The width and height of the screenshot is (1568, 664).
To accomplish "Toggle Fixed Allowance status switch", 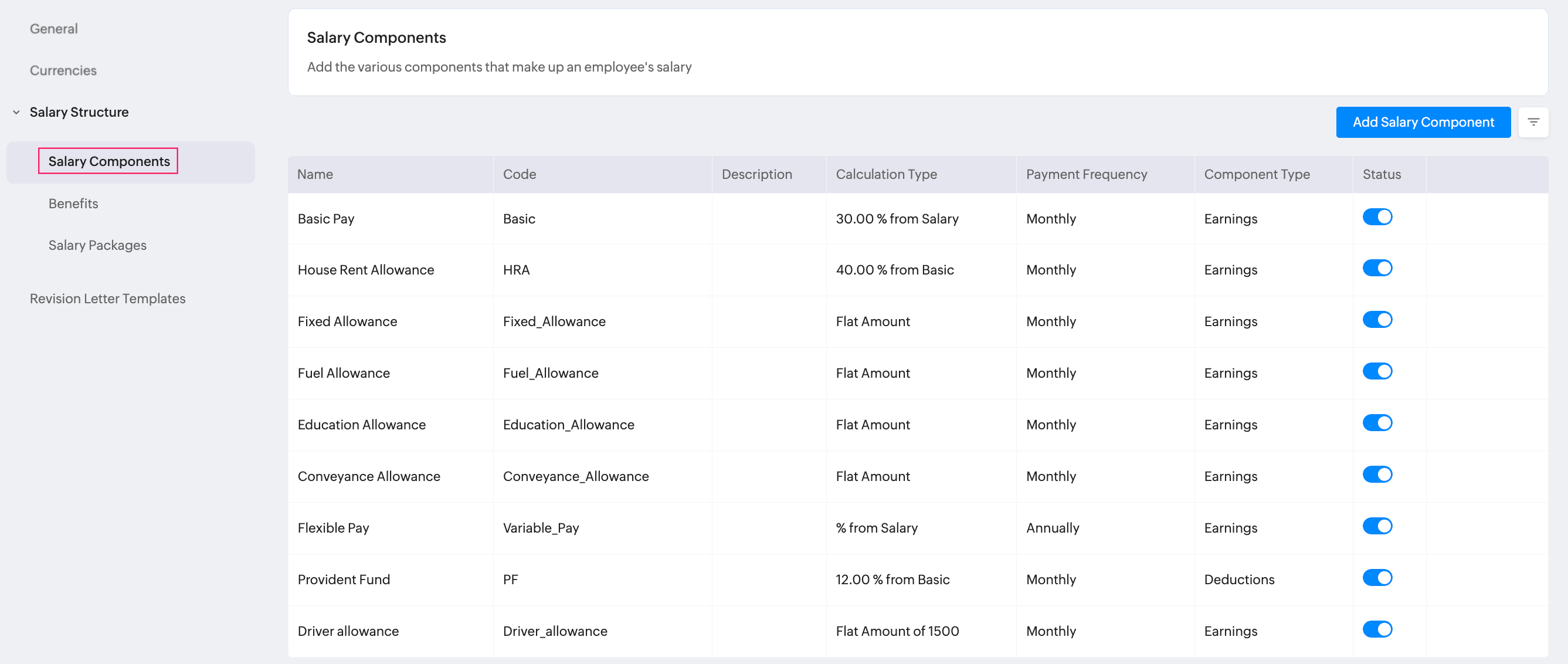I will coord(1377,320).
